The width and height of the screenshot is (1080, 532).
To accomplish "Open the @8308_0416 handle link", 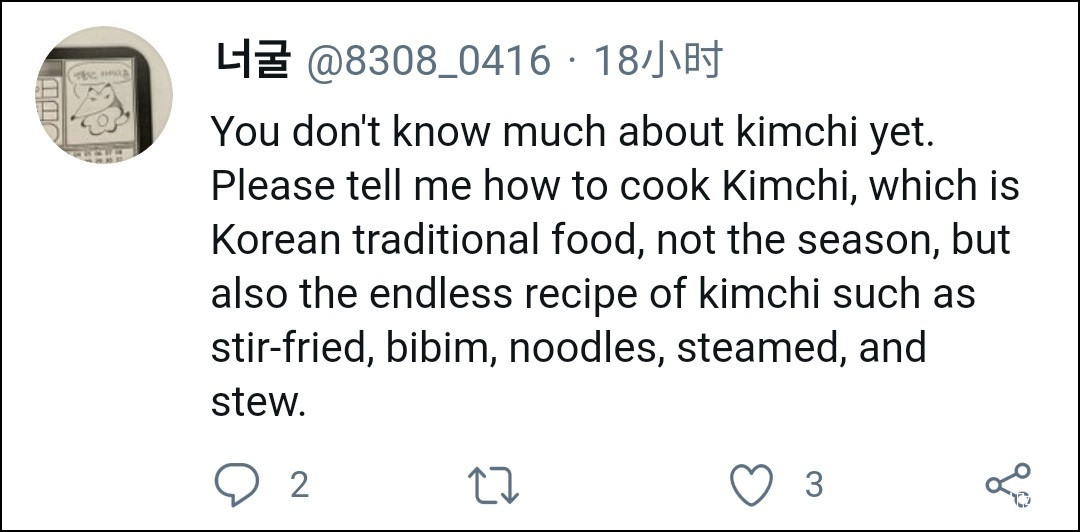I will [x=428, y=62].
